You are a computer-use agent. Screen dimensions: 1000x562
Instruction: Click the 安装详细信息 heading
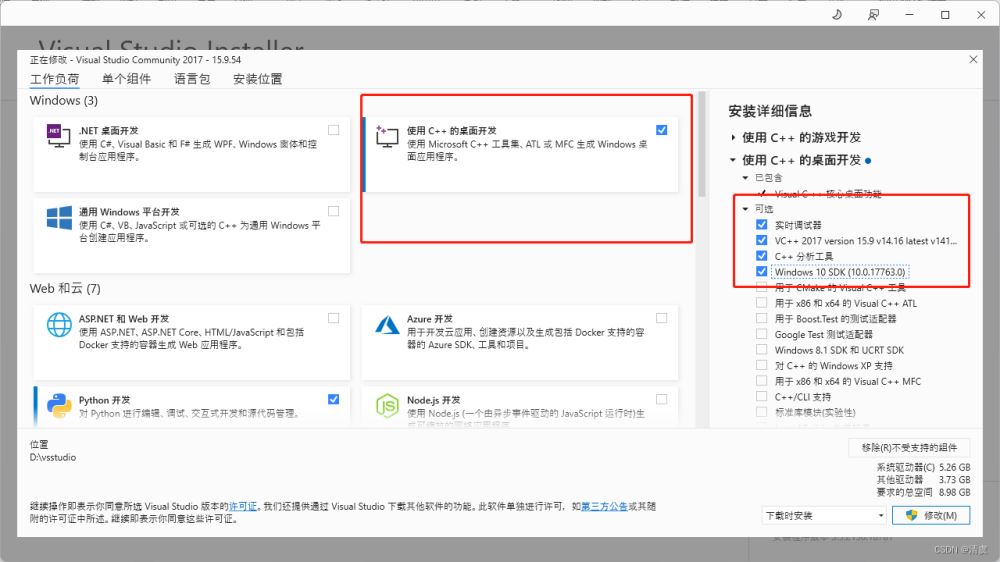pyautogui.click(x=770, y=111)
